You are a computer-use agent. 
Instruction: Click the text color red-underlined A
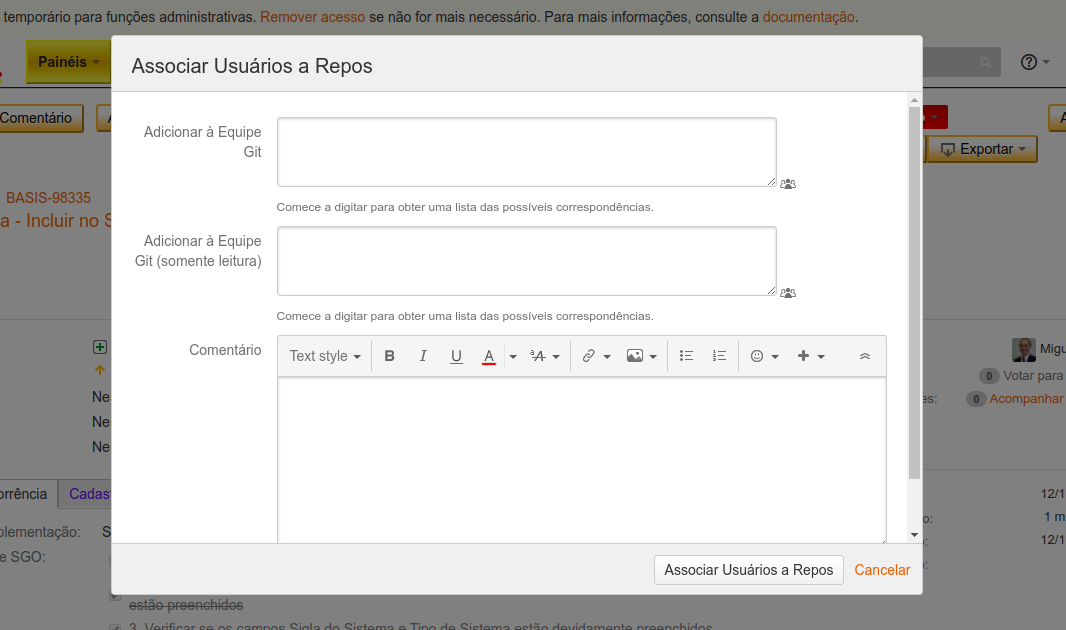489,356
